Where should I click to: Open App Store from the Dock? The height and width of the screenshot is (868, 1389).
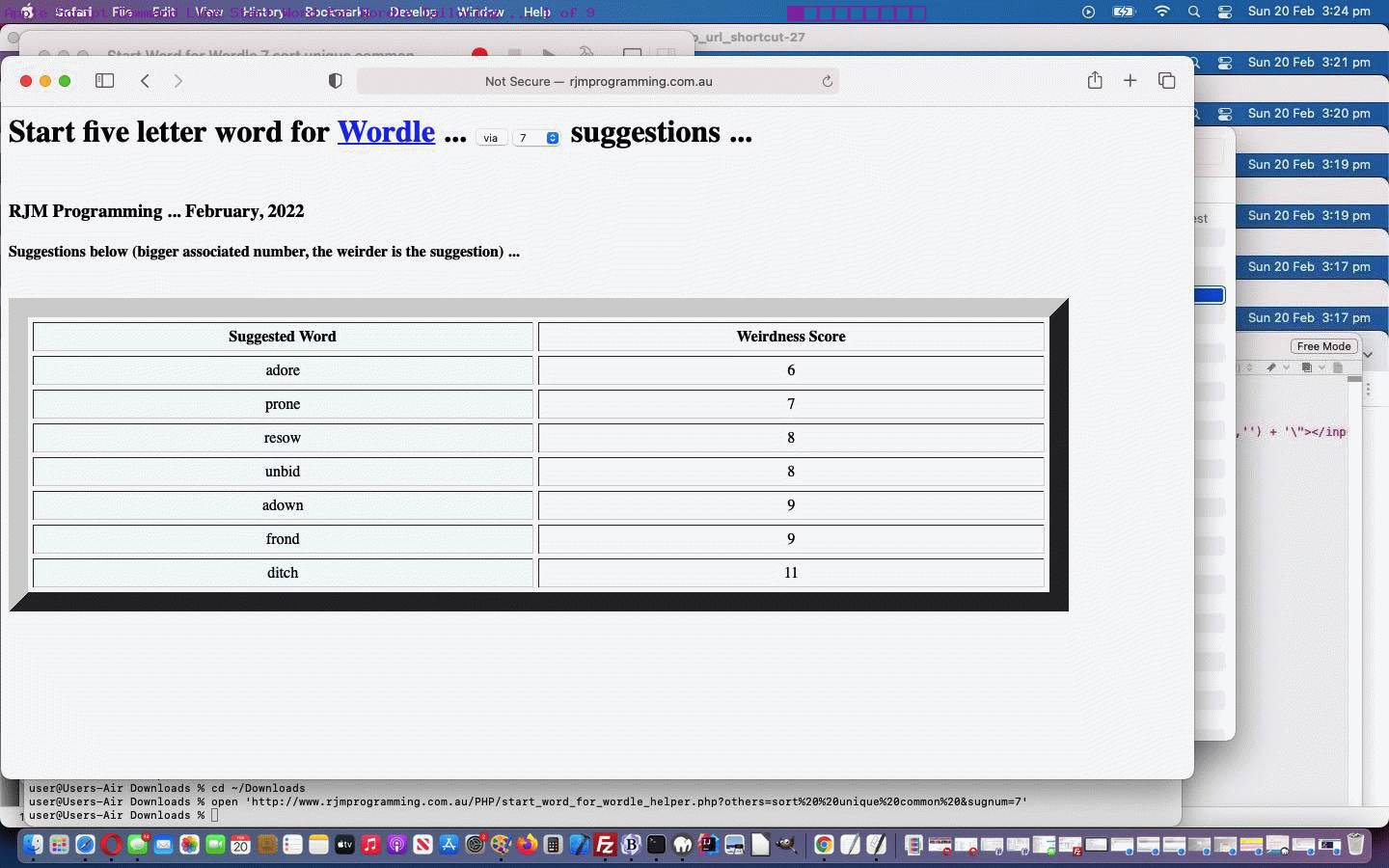coord(449,845)
